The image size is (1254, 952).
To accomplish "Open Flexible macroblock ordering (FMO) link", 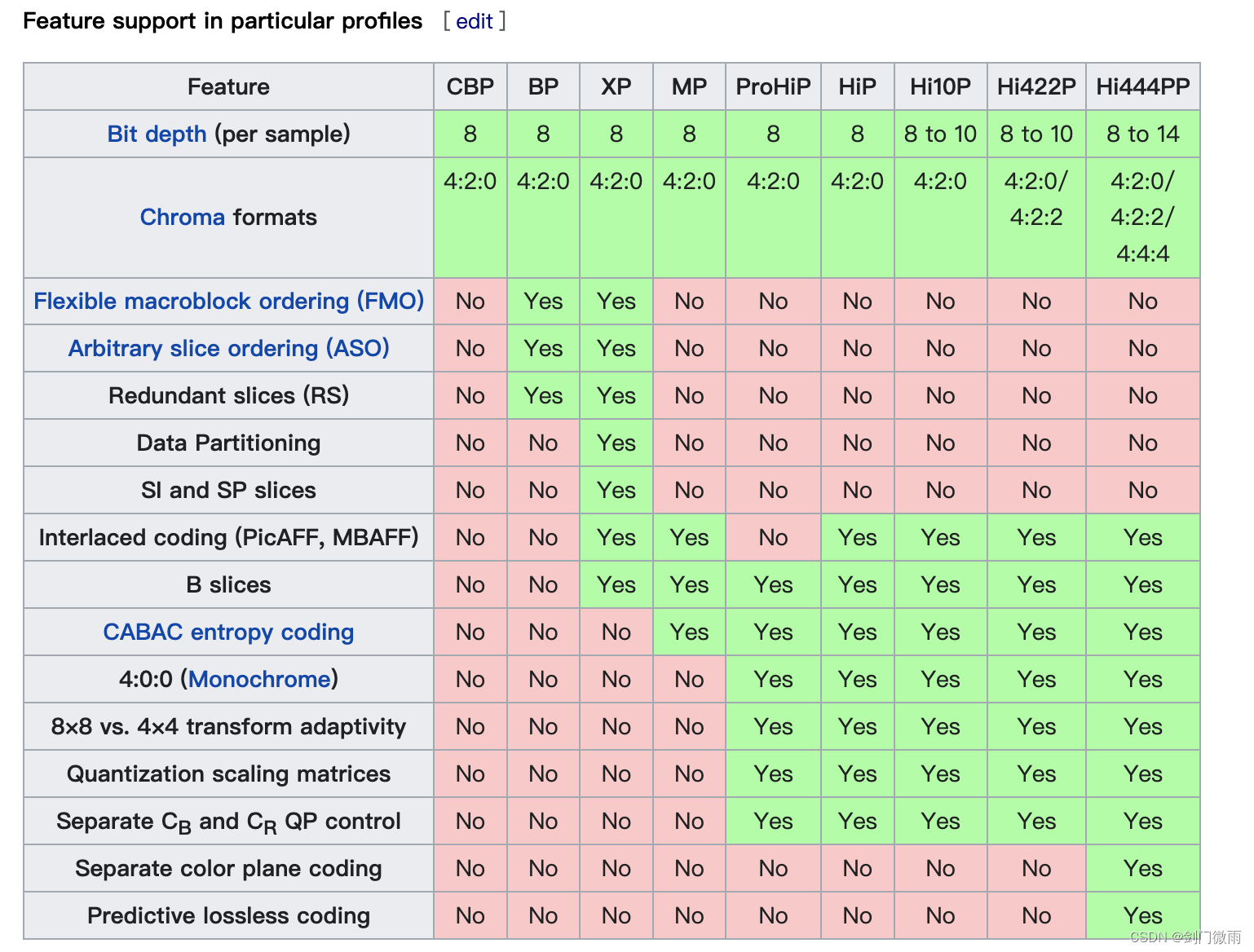I will click(228, 301).
